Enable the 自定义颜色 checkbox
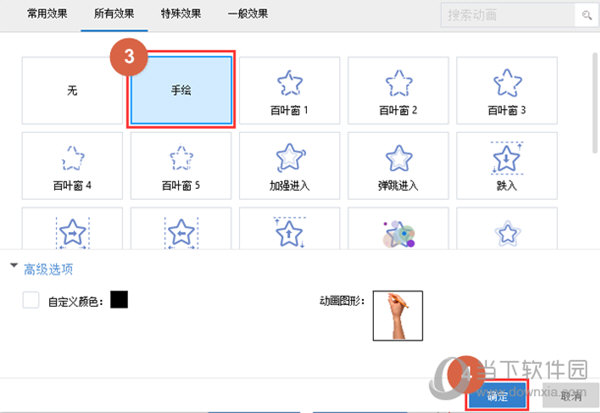This screenshot has height=413, width=600. [x=31, y=300]
